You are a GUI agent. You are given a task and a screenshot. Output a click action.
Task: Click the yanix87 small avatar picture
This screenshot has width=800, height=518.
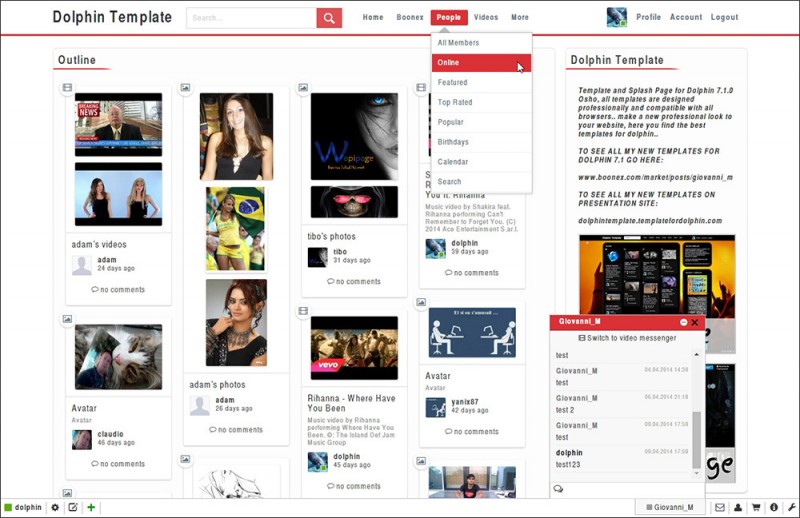[435, 407]
